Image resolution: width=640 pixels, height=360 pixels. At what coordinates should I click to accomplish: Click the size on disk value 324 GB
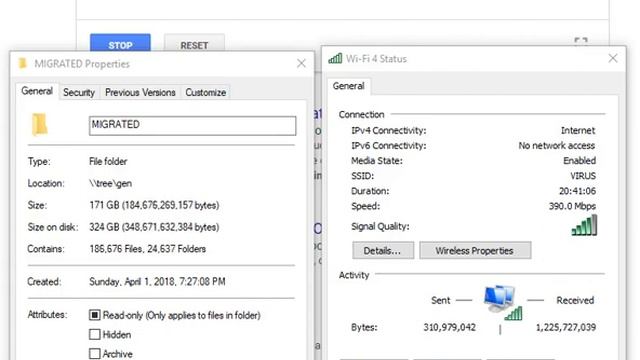click(154, 227)
